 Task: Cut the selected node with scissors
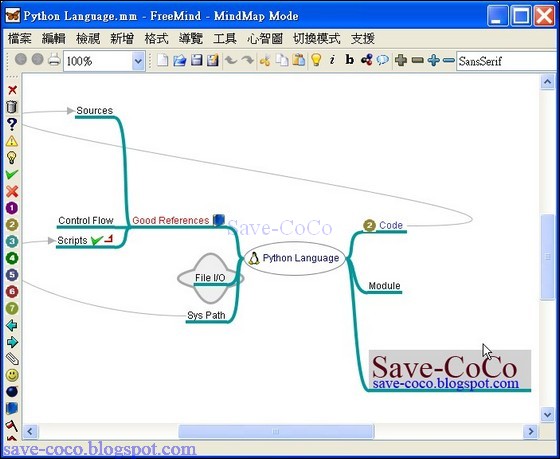click(x=265, y=60)
